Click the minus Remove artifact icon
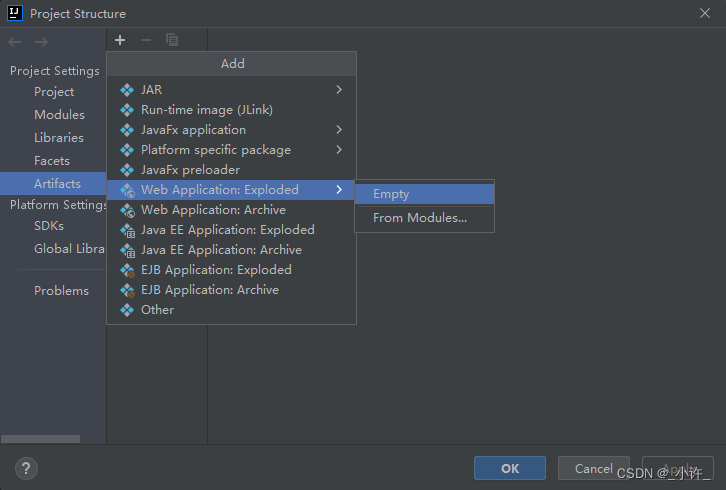Image resolution: width=726 pixels, height=490 pixels. pos(146,40)
